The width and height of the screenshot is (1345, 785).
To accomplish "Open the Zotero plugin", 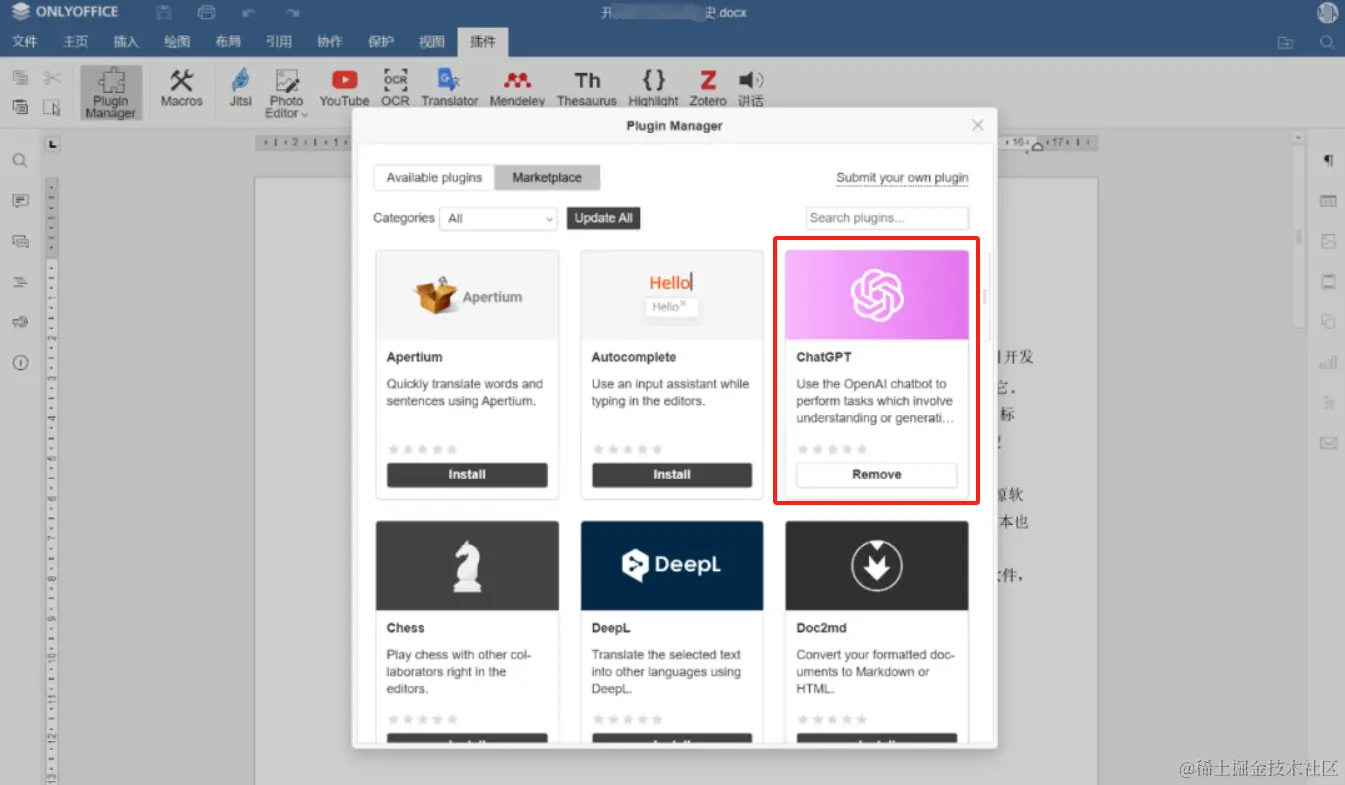I will (x=708, y=88).
